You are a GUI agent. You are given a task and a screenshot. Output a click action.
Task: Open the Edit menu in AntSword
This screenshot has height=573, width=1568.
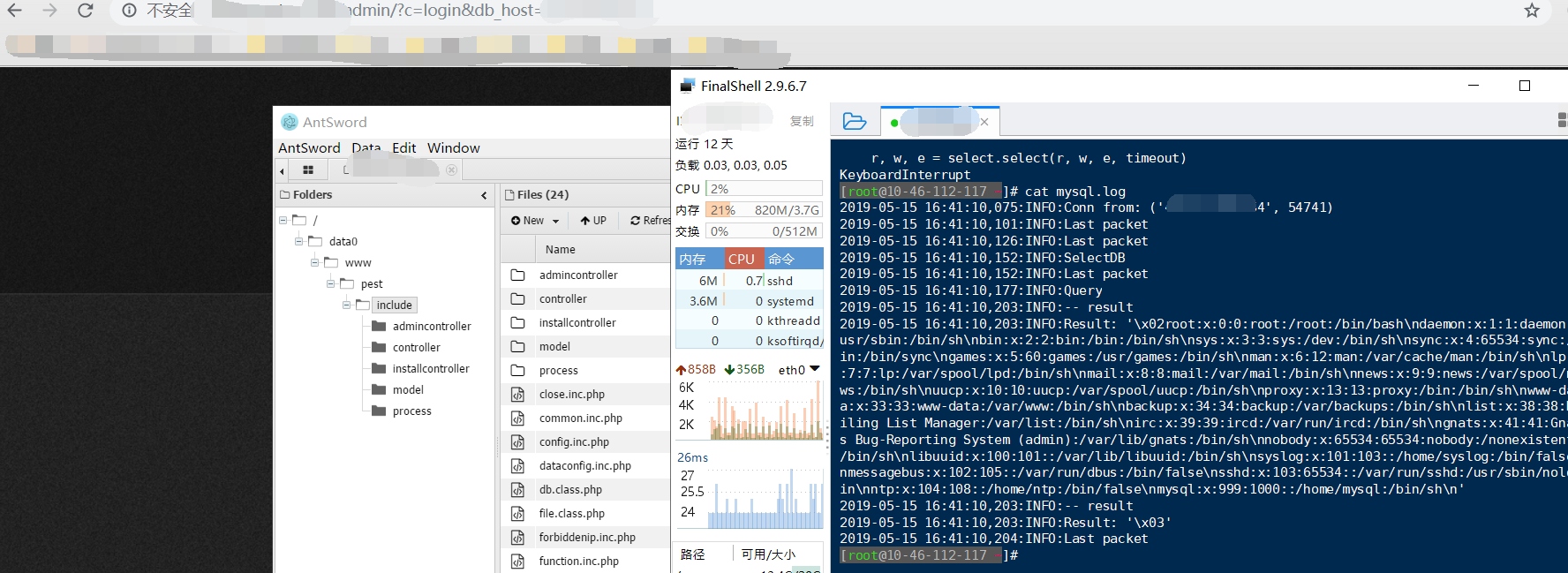coord(403,147)
